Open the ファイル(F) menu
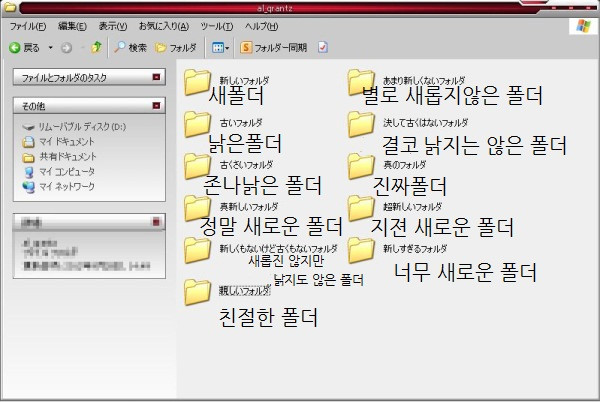The width and height of the screenshot is (600, 402). pos(28,26)
